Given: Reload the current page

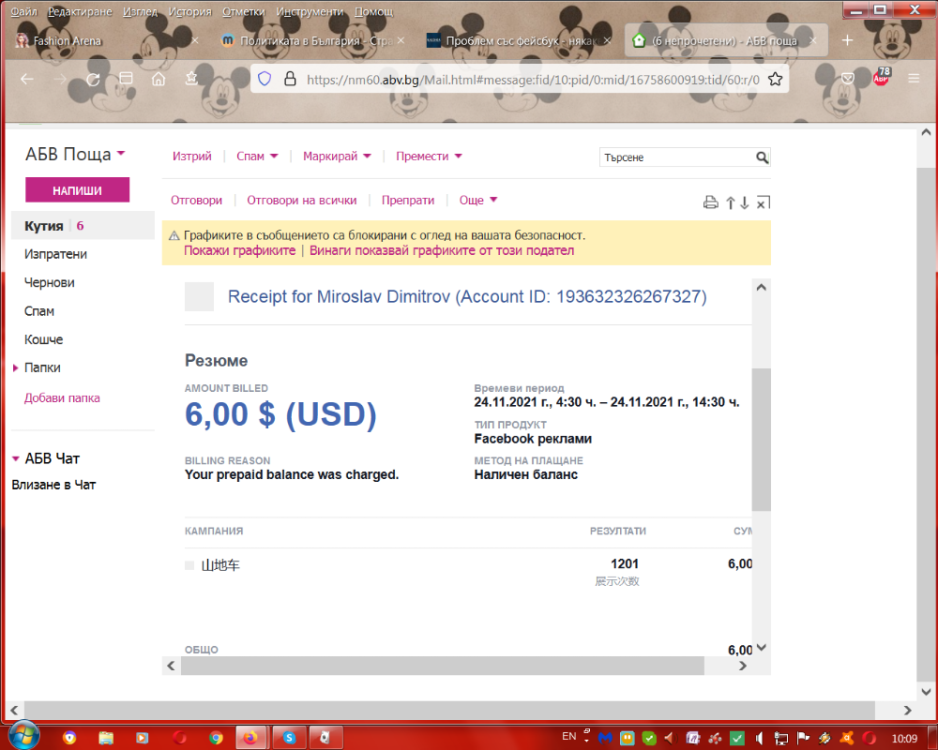Looking at the screenshot, I should 93,79.
